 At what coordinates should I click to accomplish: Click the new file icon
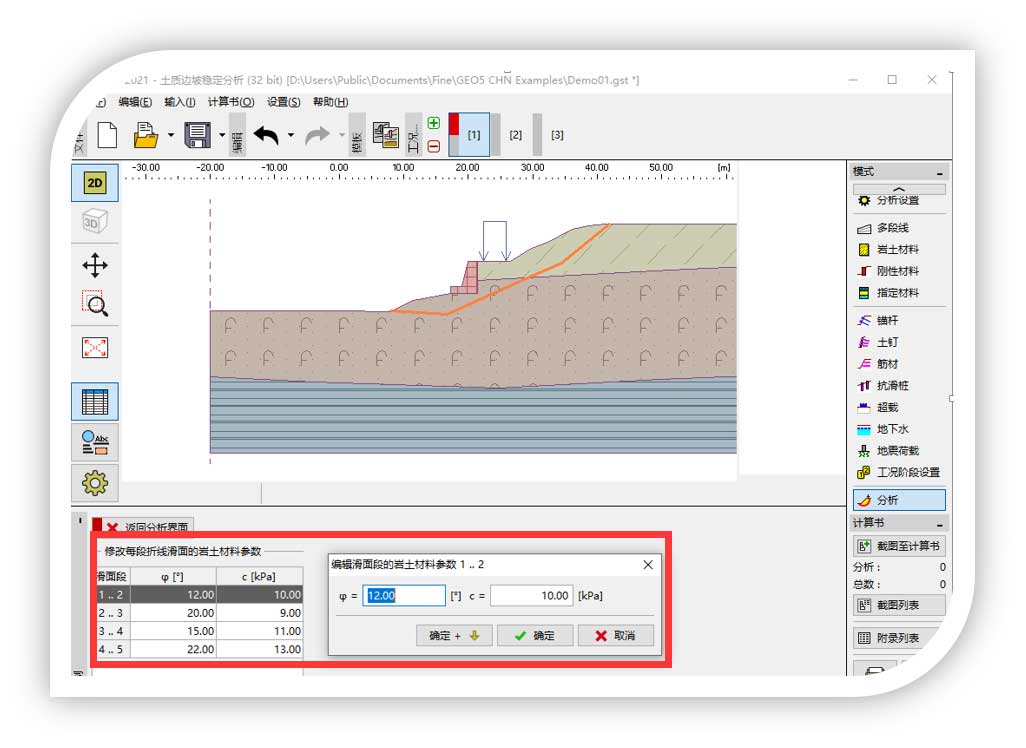point(107,135)
